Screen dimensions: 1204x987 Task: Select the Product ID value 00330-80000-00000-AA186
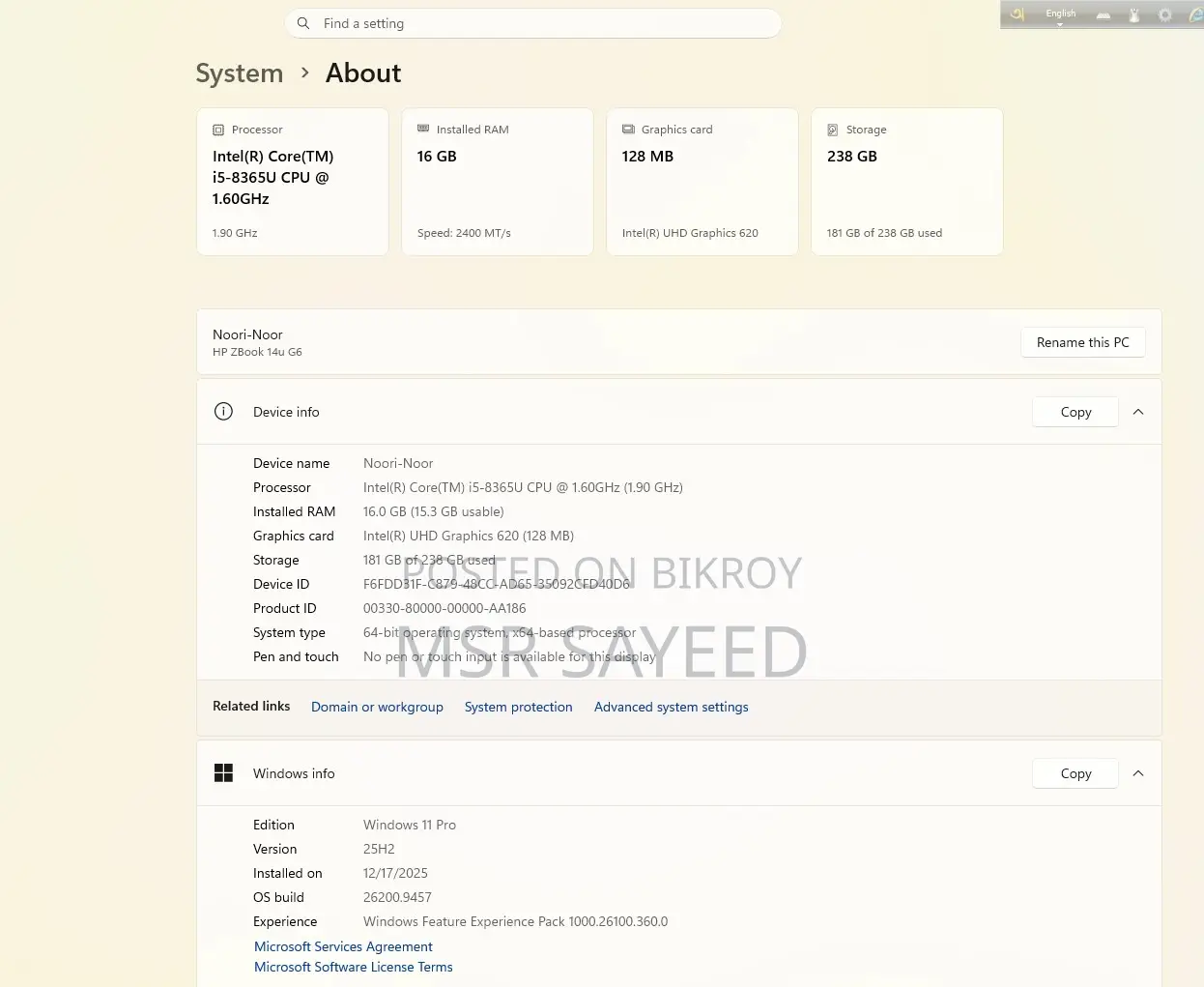(444, 608)
